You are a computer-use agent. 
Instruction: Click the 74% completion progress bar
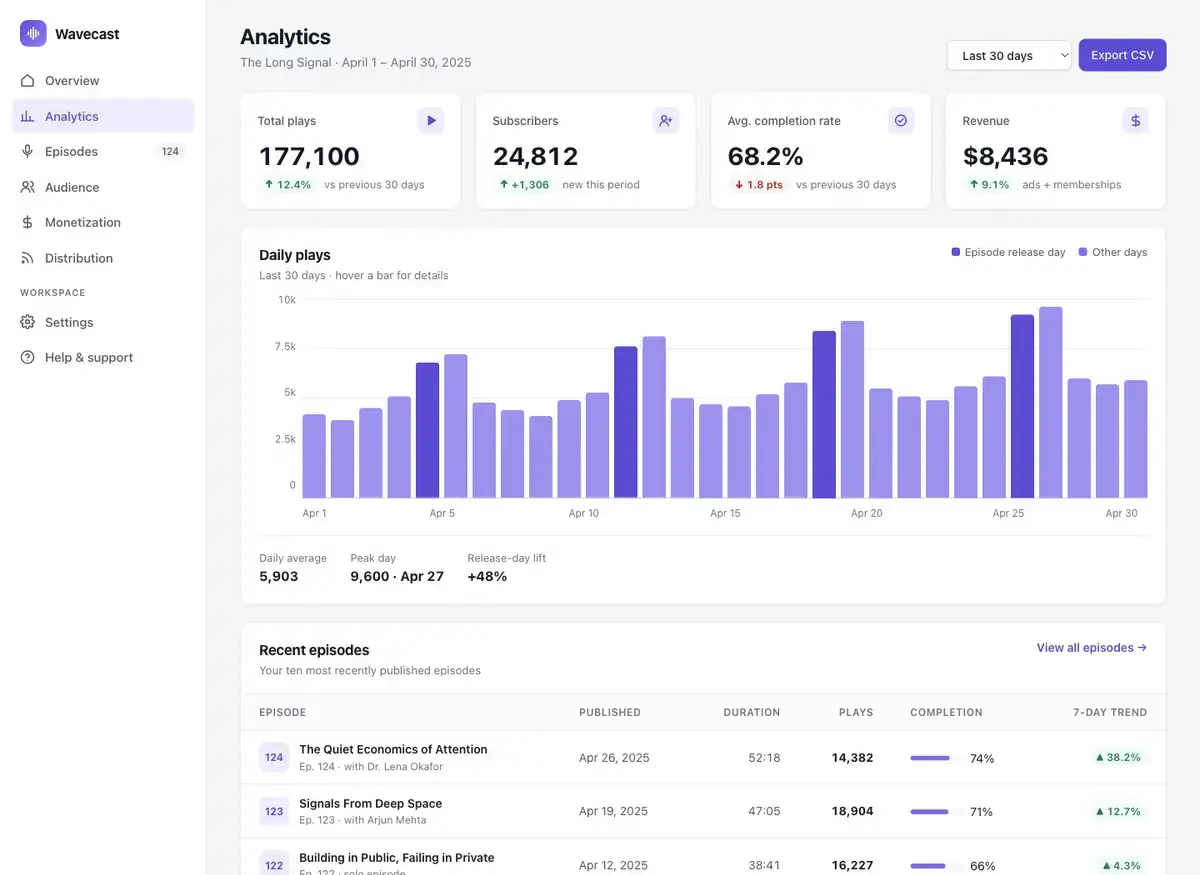(x=936, y=758)
